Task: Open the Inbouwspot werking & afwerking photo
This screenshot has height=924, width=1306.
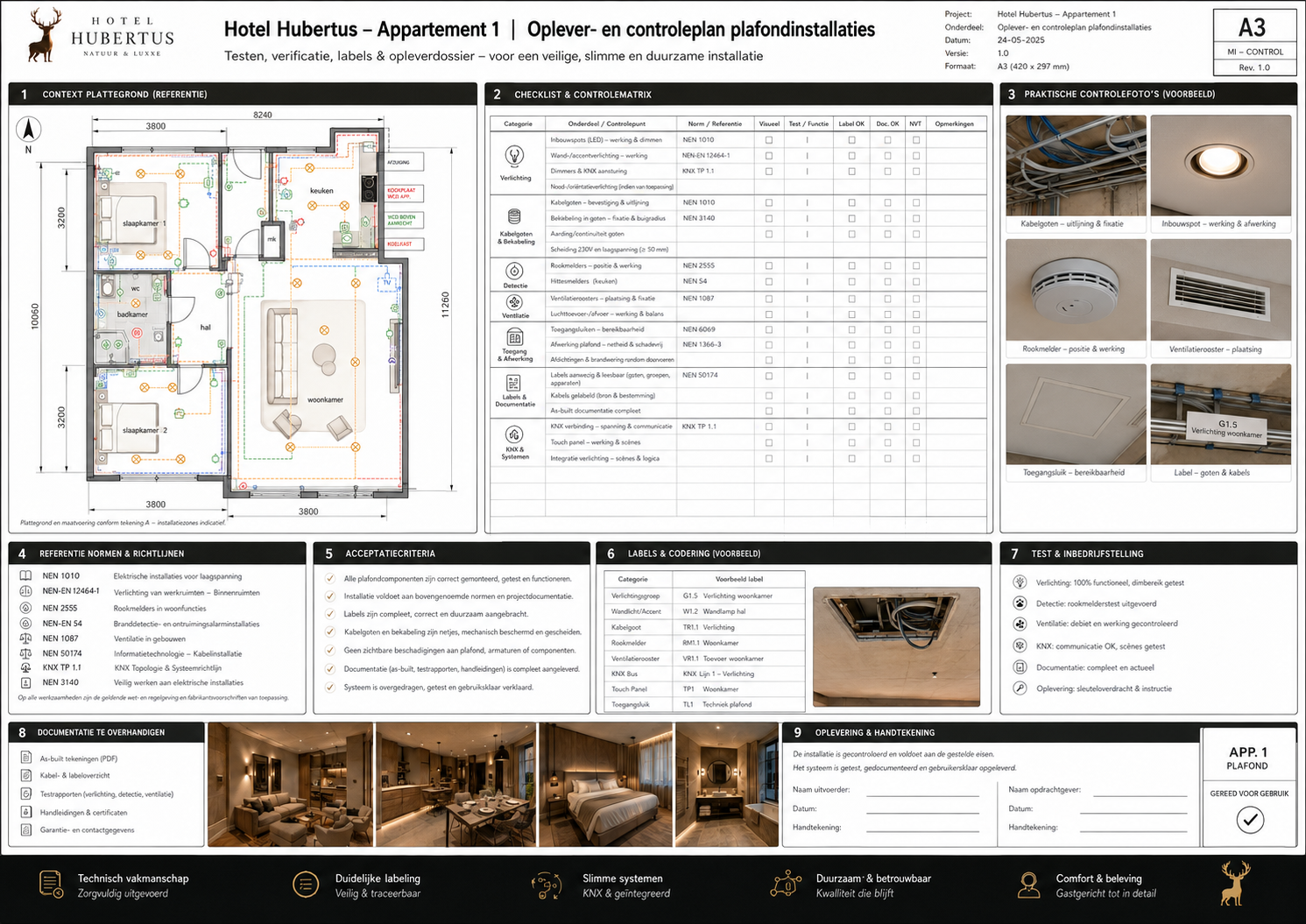Action: [1220, 166]
